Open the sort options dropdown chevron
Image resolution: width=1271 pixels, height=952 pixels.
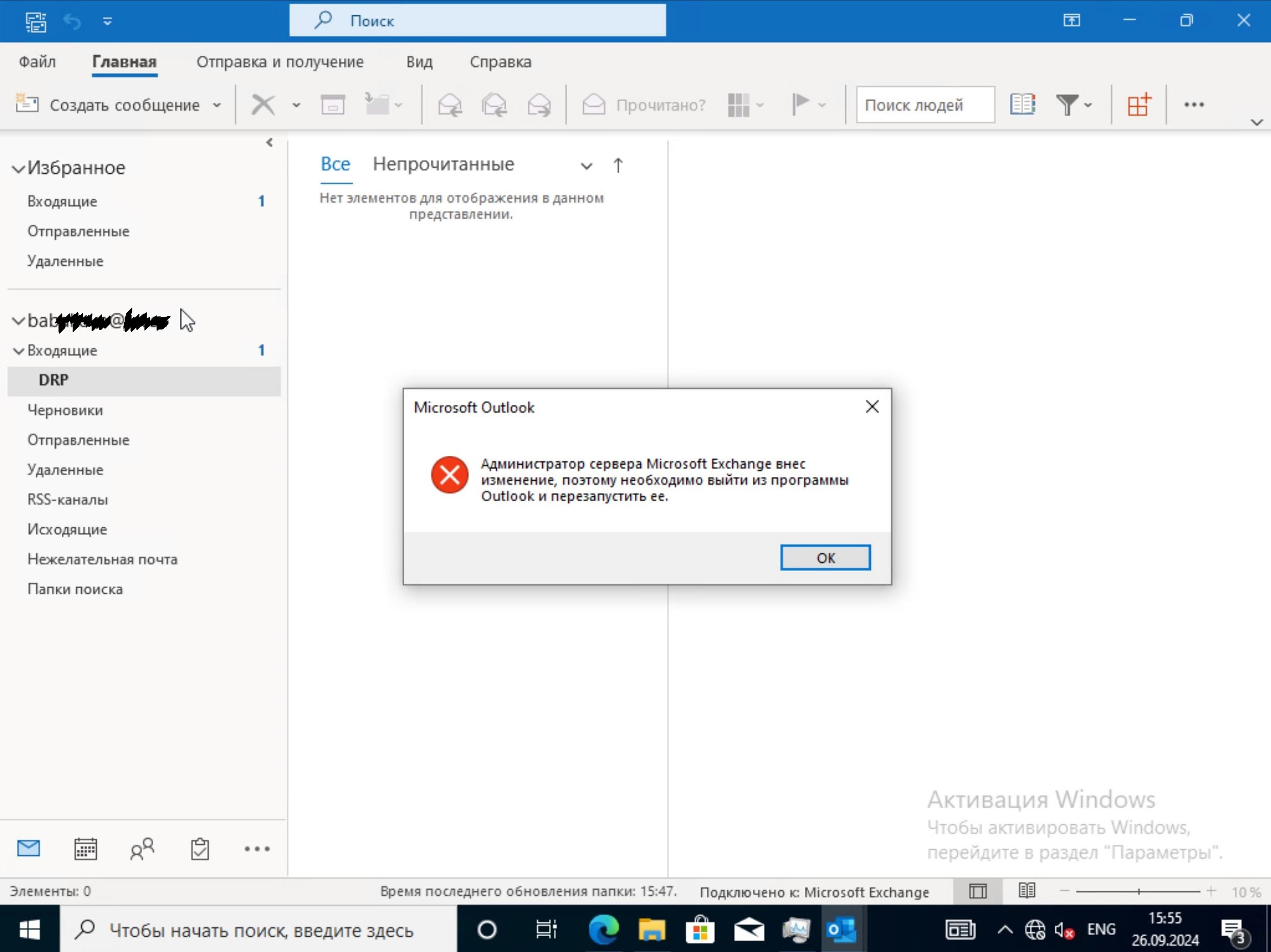coord(586,166)
